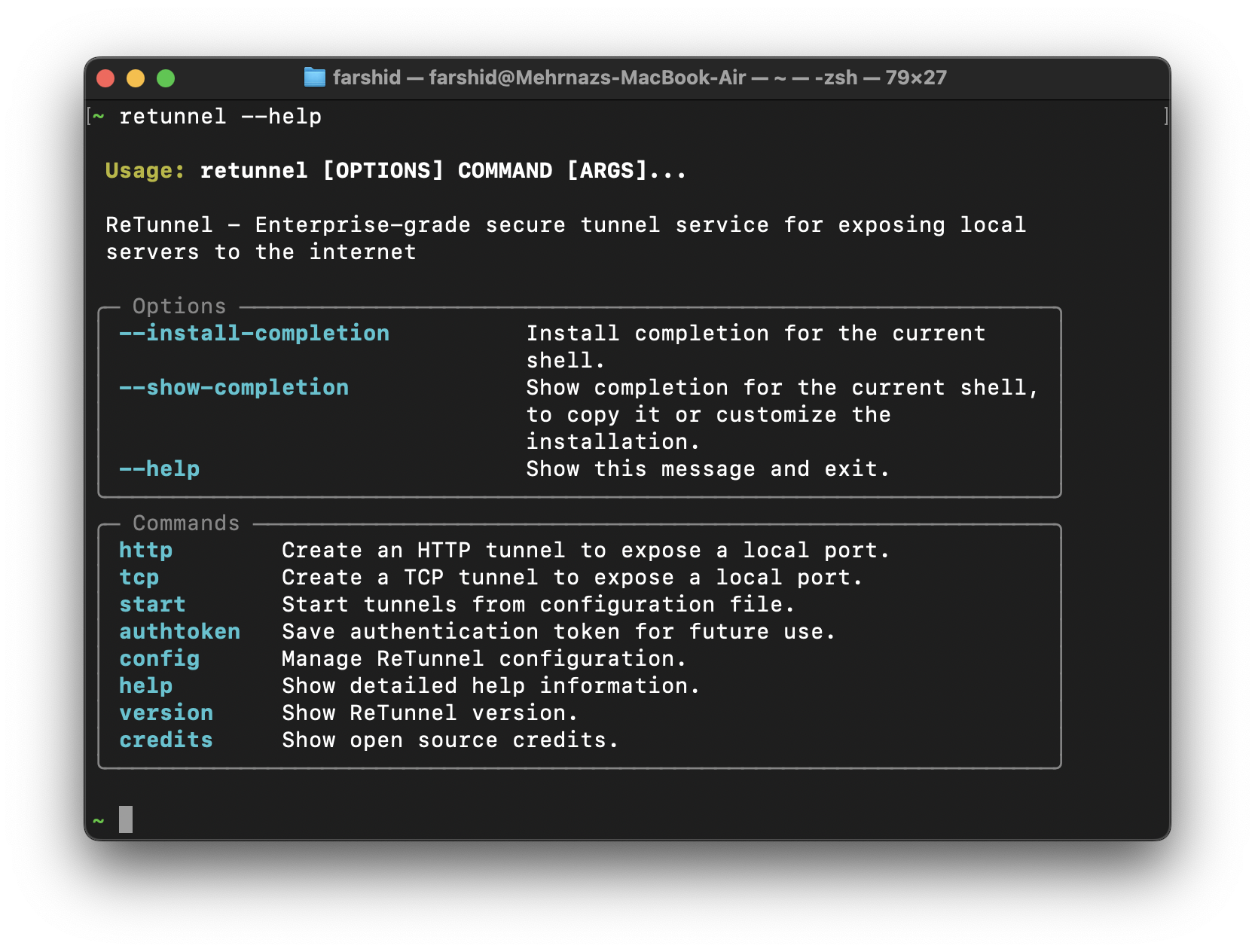Screen dimensions: 1255x952
Task: Click the start command in Commands list
Action: point(152,604)
